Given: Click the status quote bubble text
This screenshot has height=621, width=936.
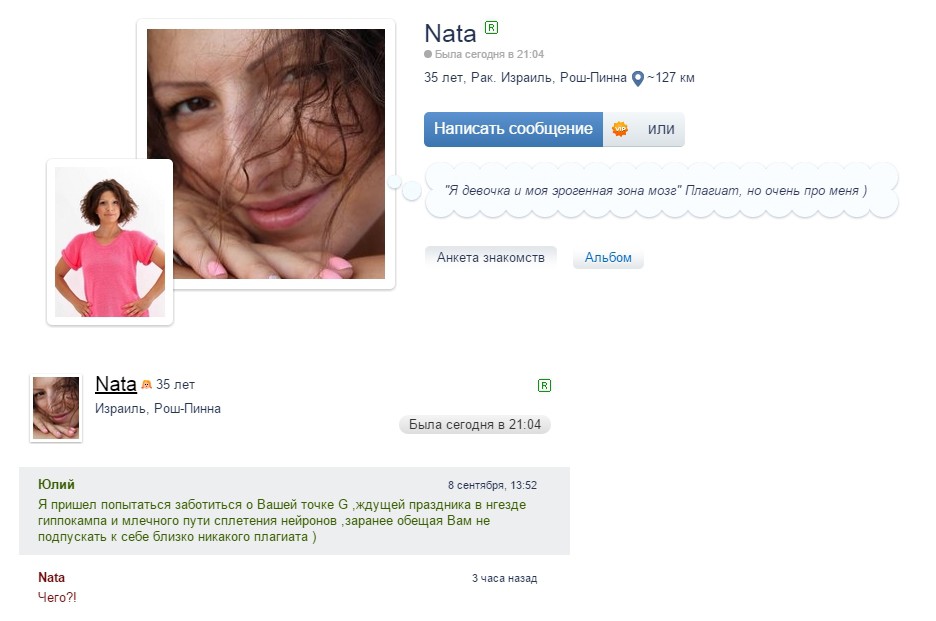Looking at the screenshot, I should (x=655, y=190).
